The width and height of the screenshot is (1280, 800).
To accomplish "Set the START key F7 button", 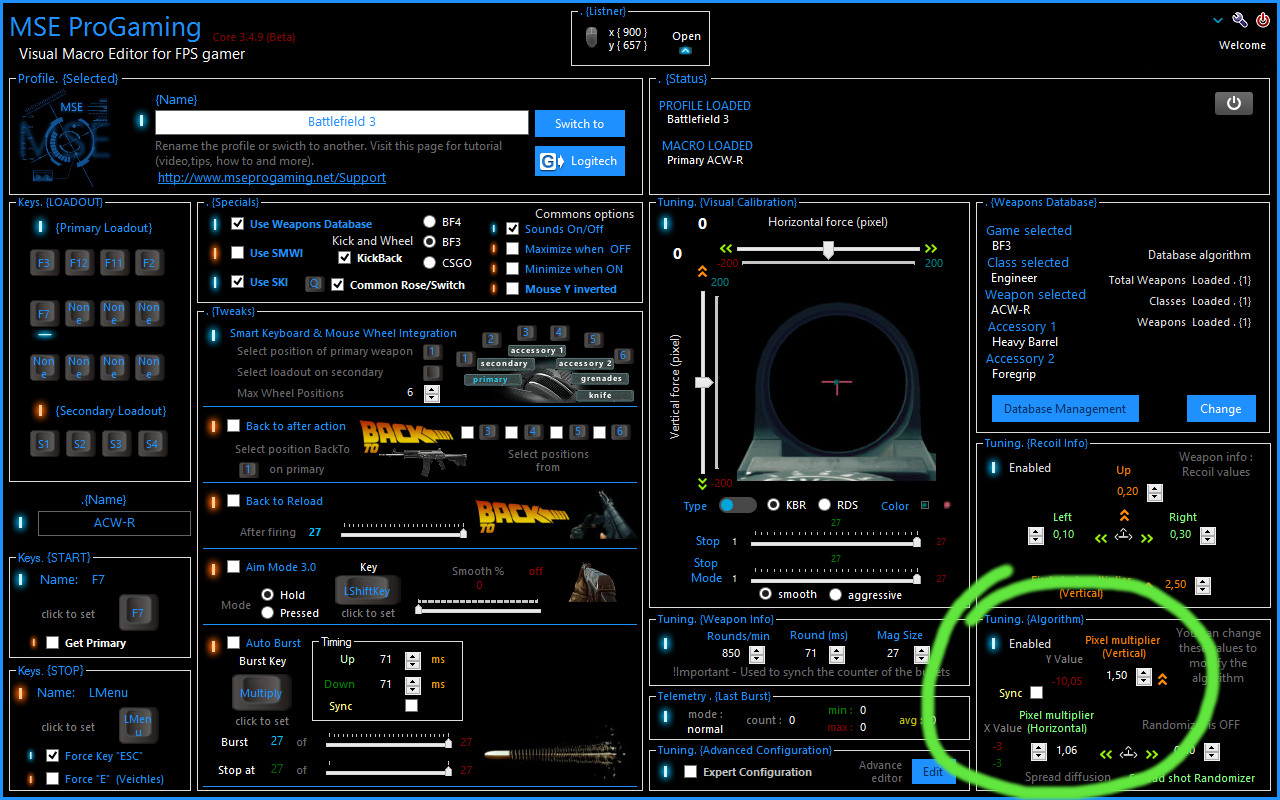I will tap(138, 613).
